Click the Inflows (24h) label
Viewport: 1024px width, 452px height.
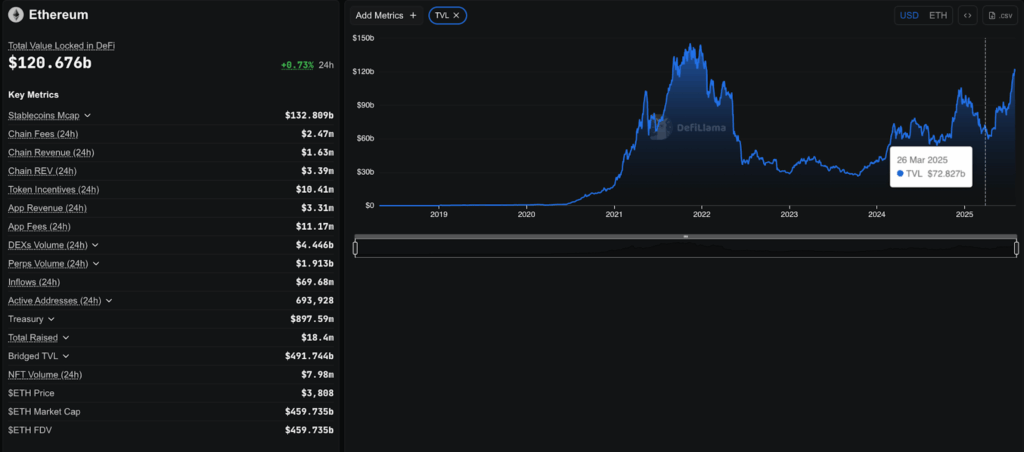pyautogui.click(x=34, y=282)
